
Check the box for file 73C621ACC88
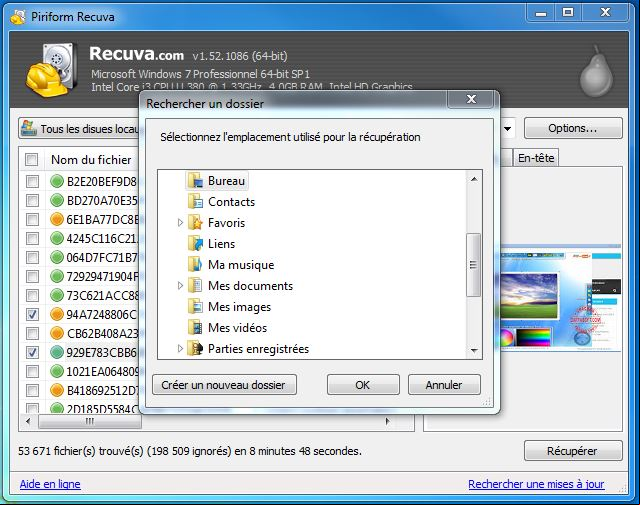[x=32, y=295]
